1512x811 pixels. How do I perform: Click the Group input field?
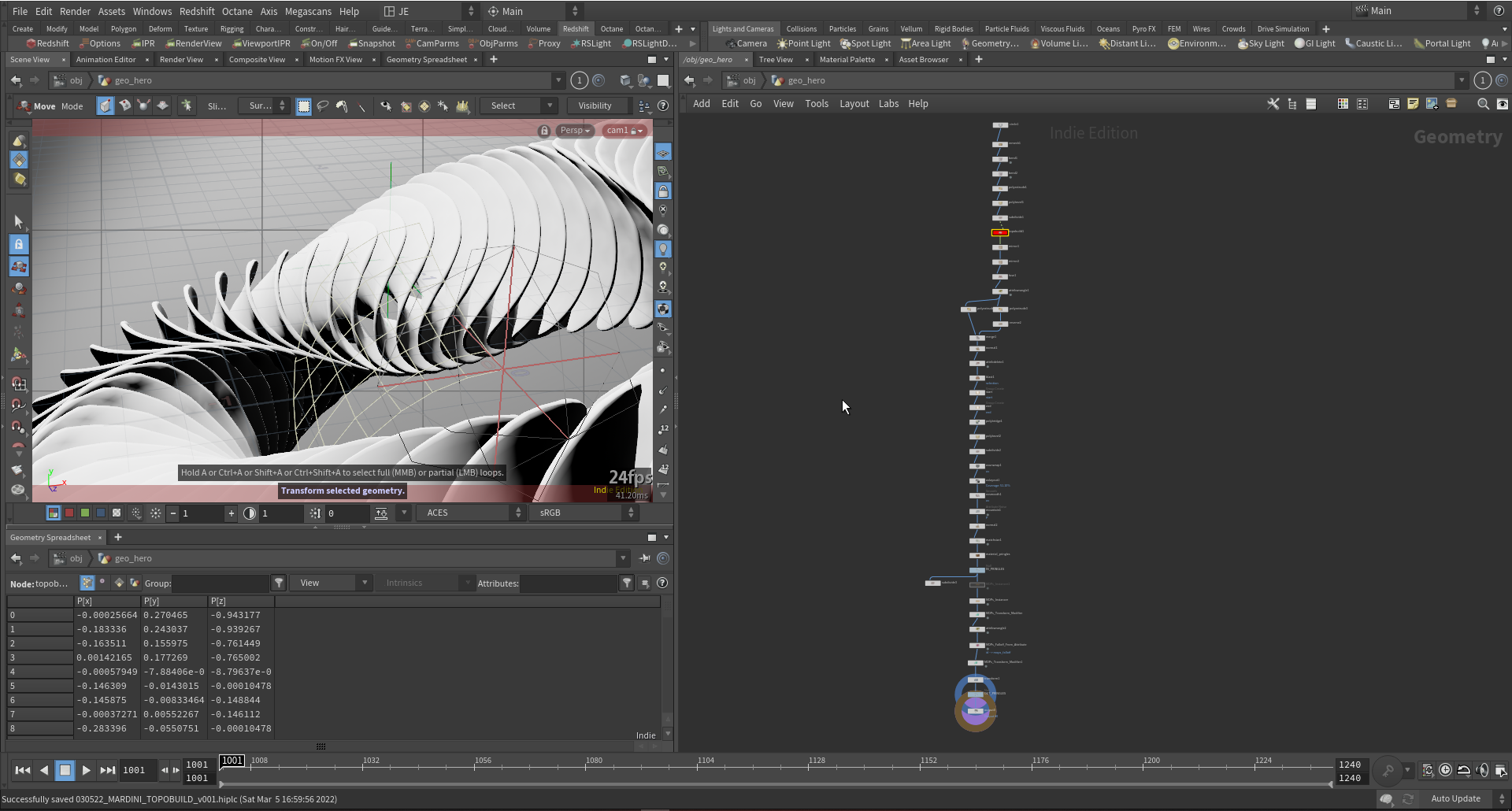[220, 583]
